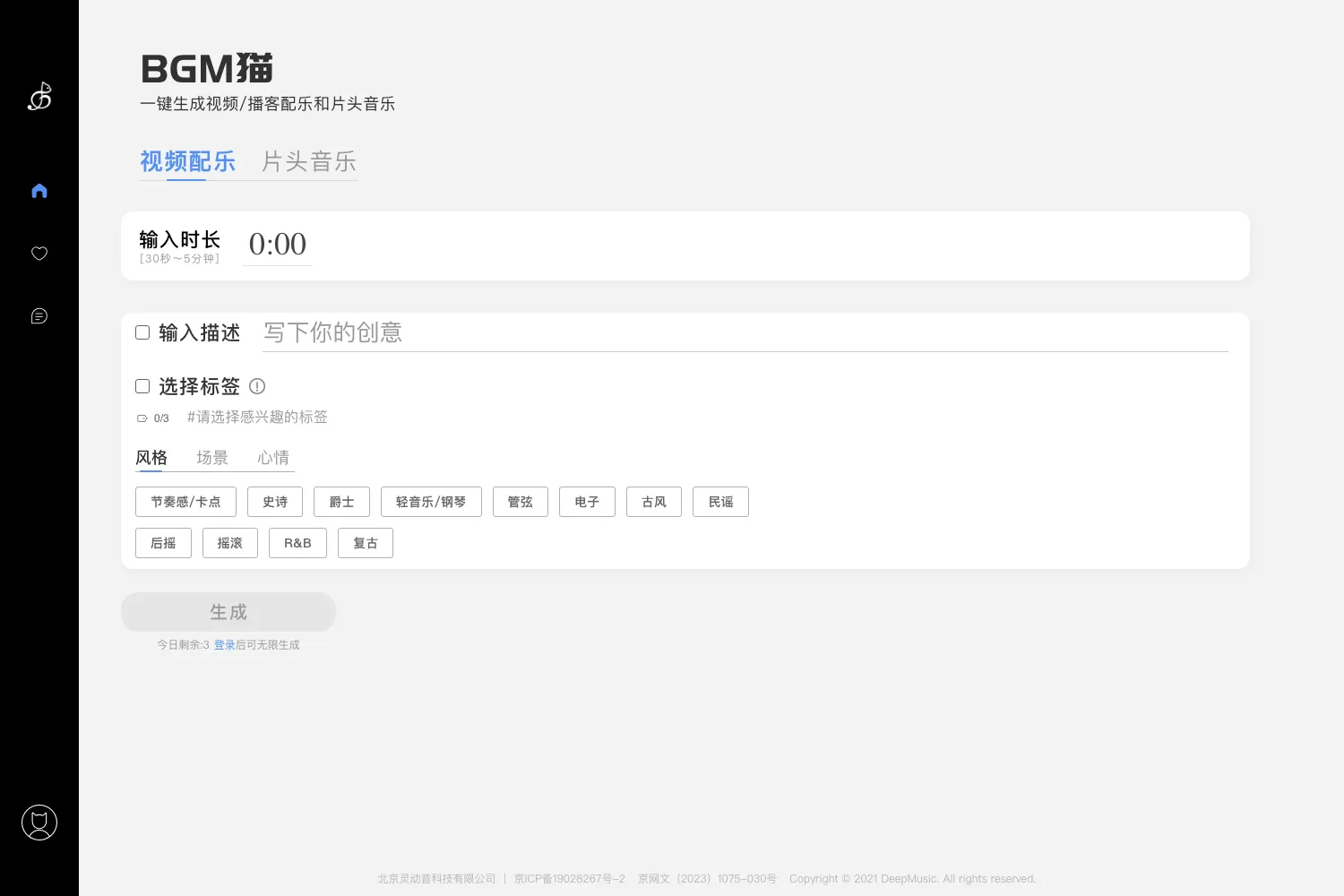Select the 复古 style tag
Screen dimensions: 1344x896
click(366, 543)
